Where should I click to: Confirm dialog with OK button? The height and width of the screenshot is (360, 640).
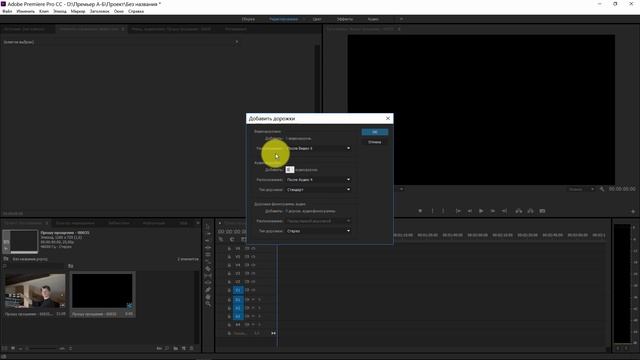375,132
